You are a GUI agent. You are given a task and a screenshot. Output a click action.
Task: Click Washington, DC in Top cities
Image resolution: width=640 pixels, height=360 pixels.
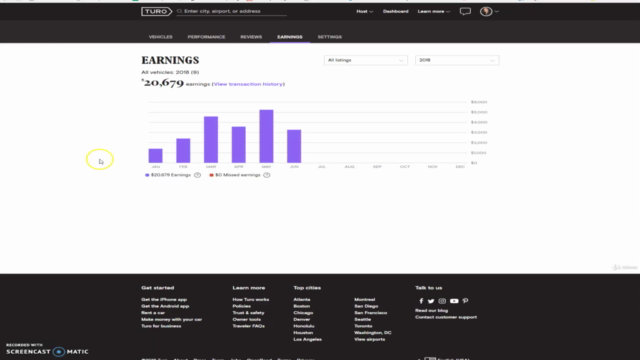point(373,333)
